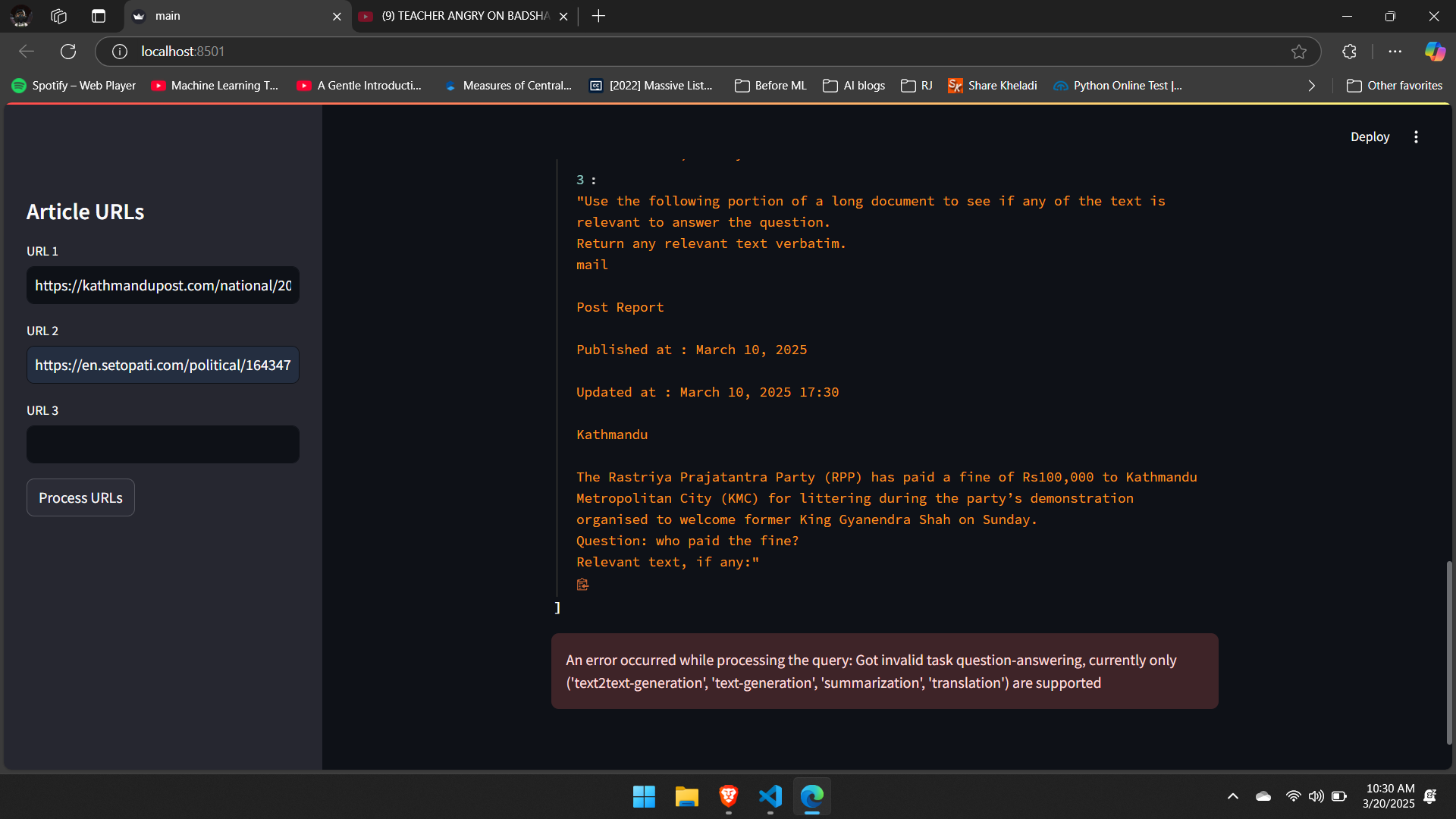
Task: Click the page vertical scrollbar thumb
Action: (x=1449, y=652)
